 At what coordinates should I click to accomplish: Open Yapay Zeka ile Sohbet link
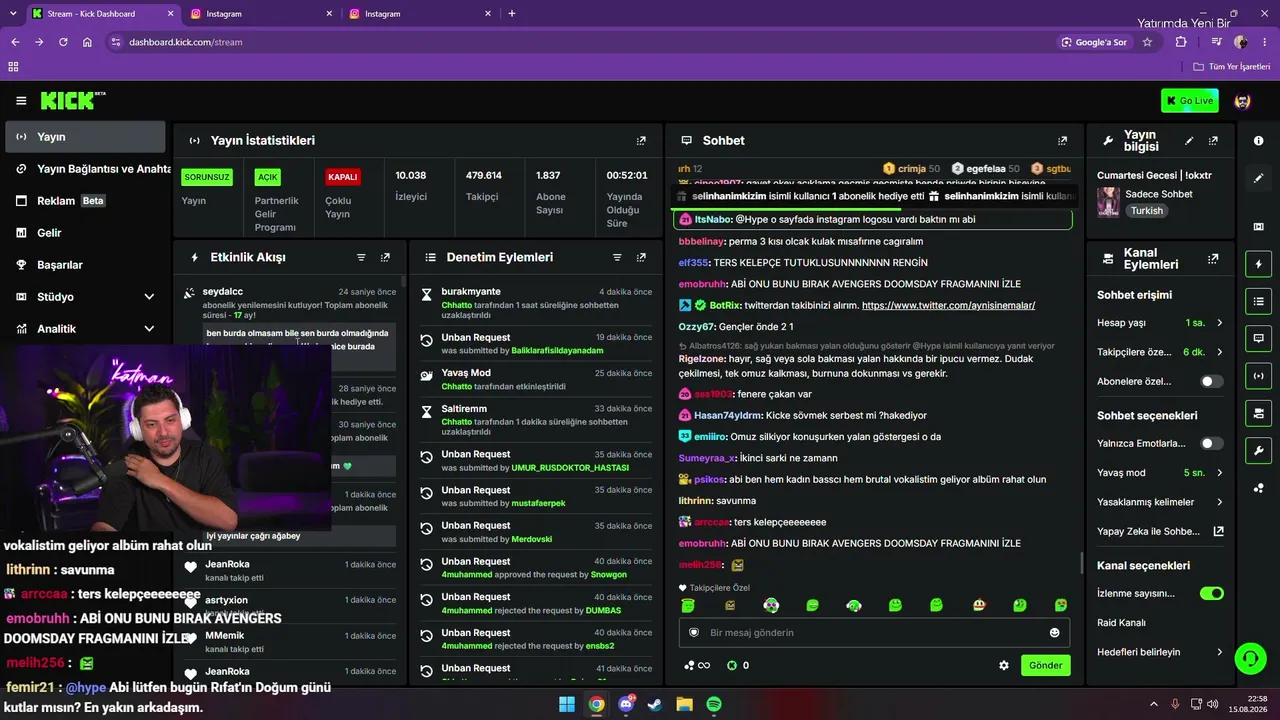coord(1160,532)
